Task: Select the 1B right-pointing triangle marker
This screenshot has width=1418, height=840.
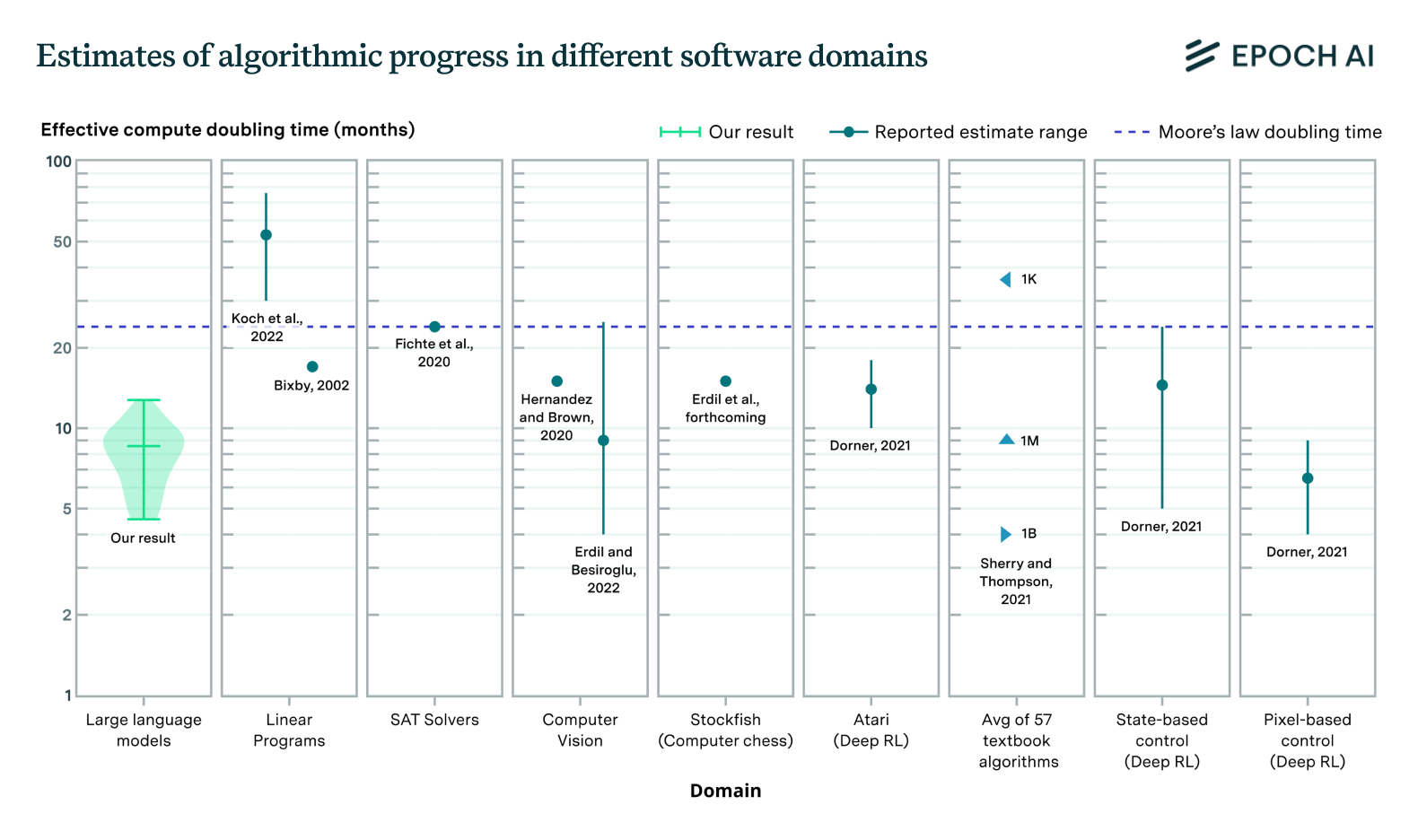Action: pyautogui.click(x=1006, y=535)
